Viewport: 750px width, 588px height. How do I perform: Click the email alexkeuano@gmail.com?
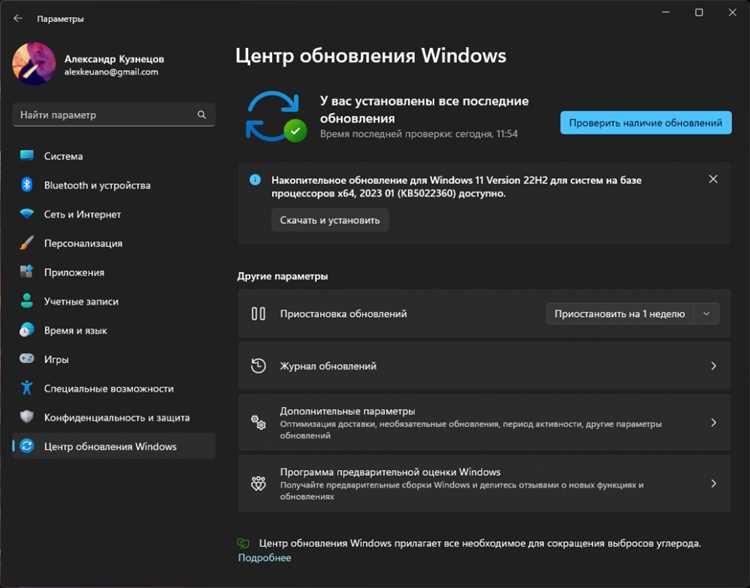111,72
